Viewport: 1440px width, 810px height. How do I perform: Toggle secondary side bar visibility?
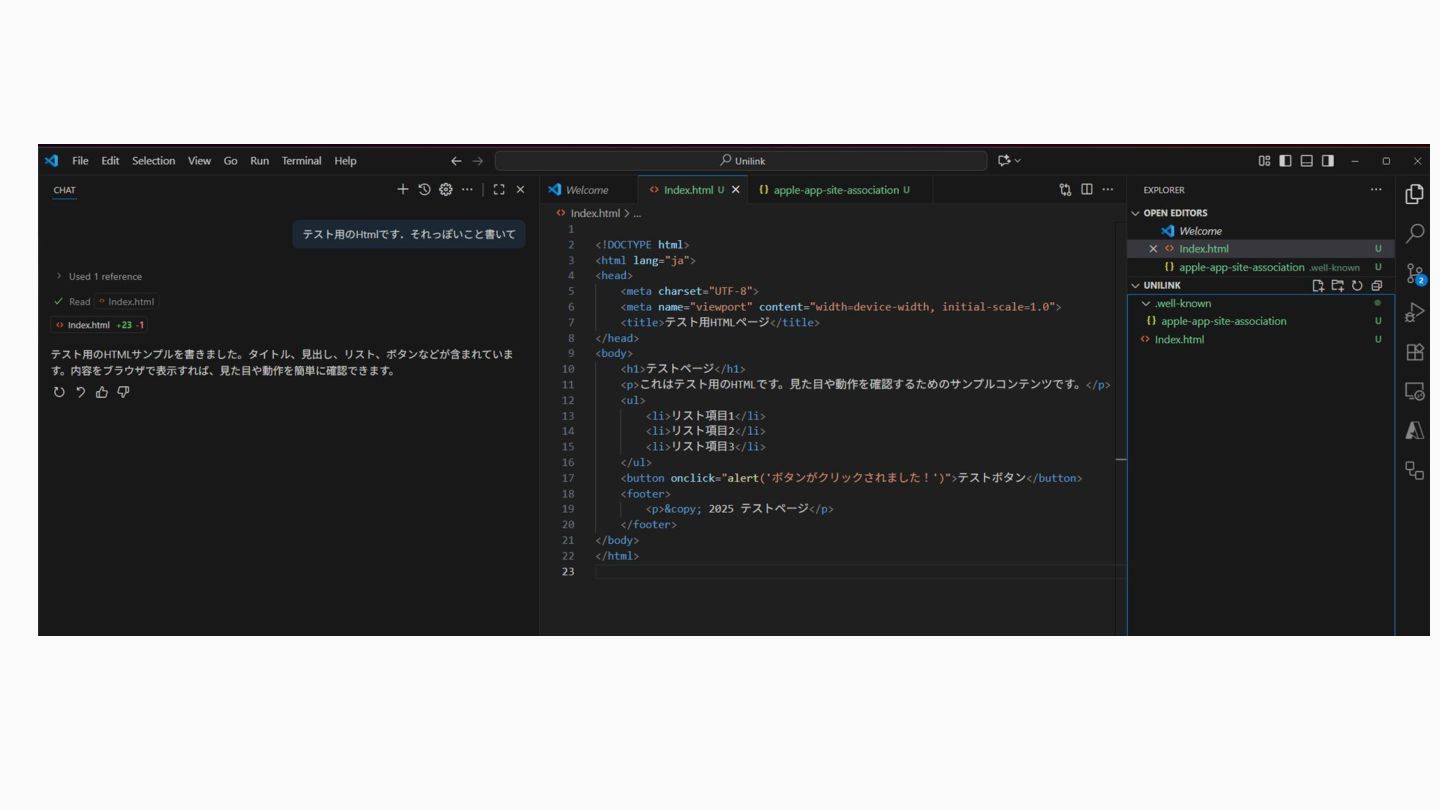[1327, 160]
